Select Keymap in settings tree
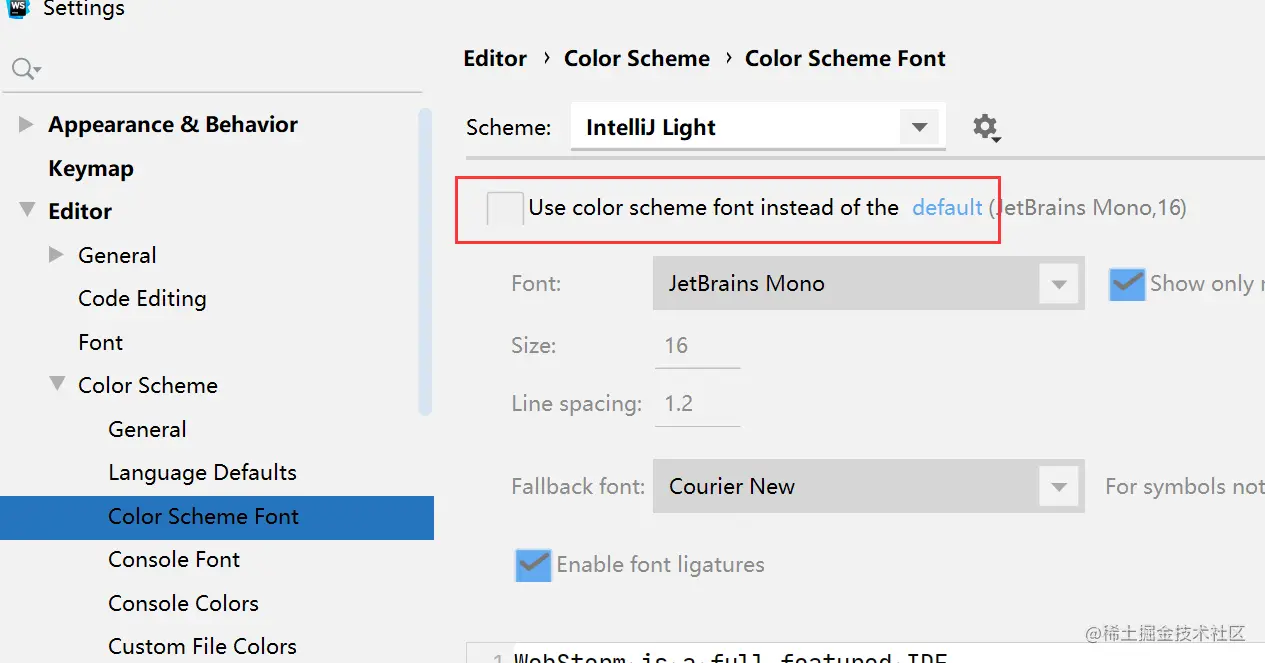1265x663 pixels. click(x=91, y=168)
